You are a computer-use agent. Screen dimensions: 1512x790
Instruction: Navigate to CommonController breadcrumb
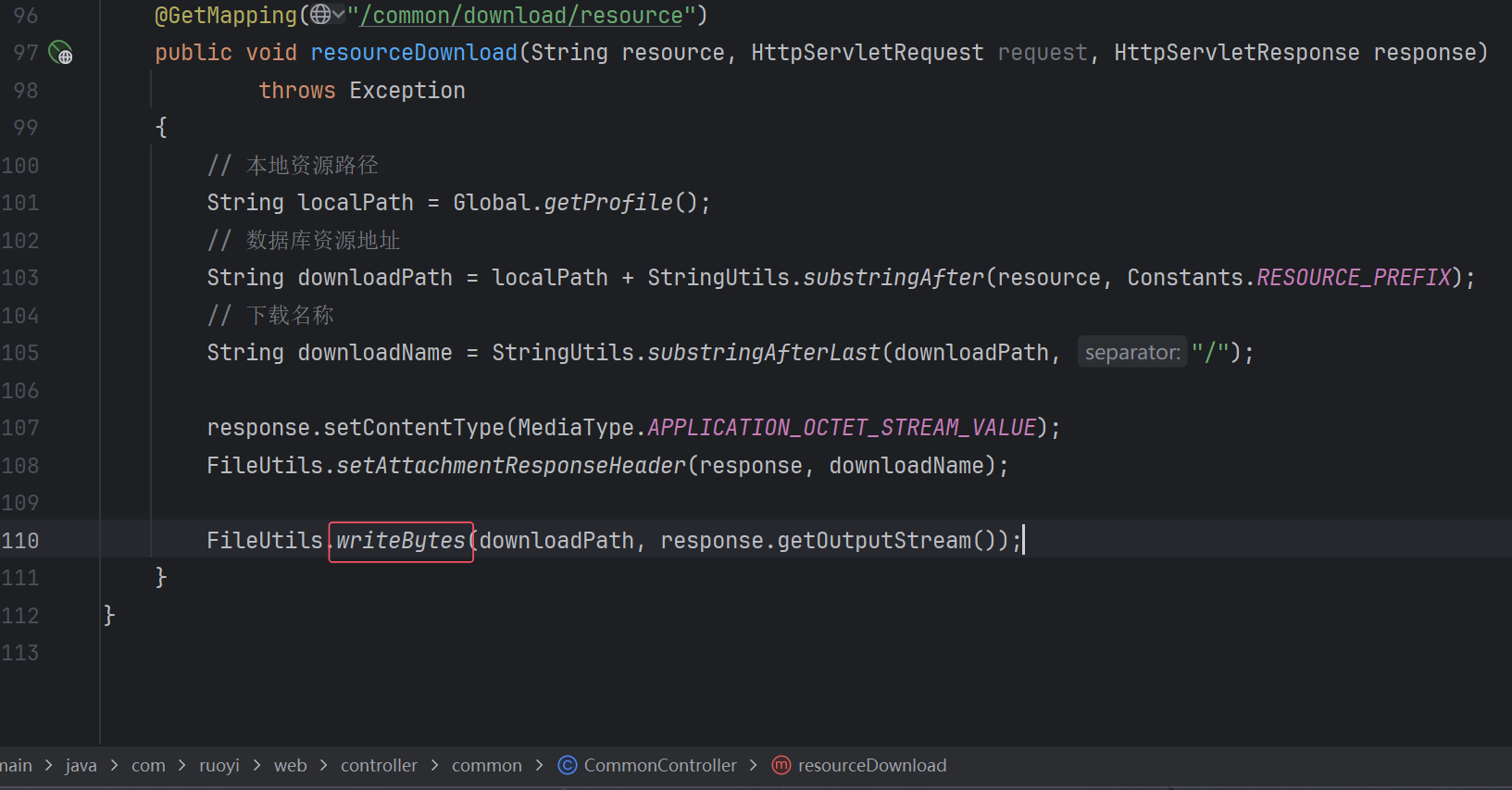(x=660, y=765)
